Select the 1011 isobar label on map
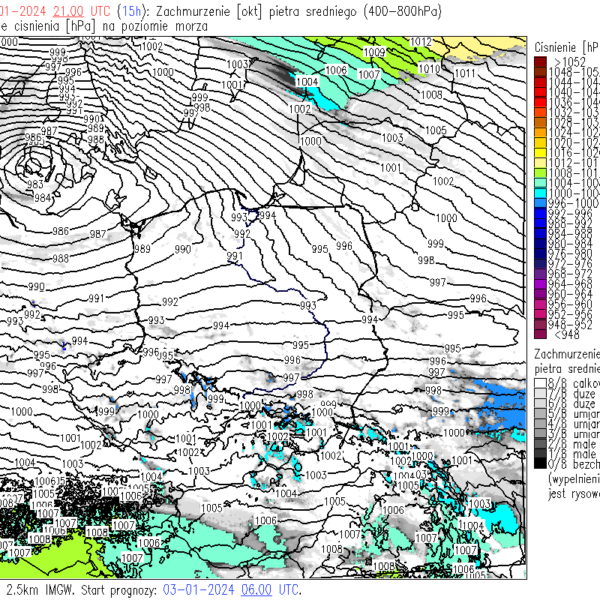Screen dimensions: 600x600 [465, 74]
